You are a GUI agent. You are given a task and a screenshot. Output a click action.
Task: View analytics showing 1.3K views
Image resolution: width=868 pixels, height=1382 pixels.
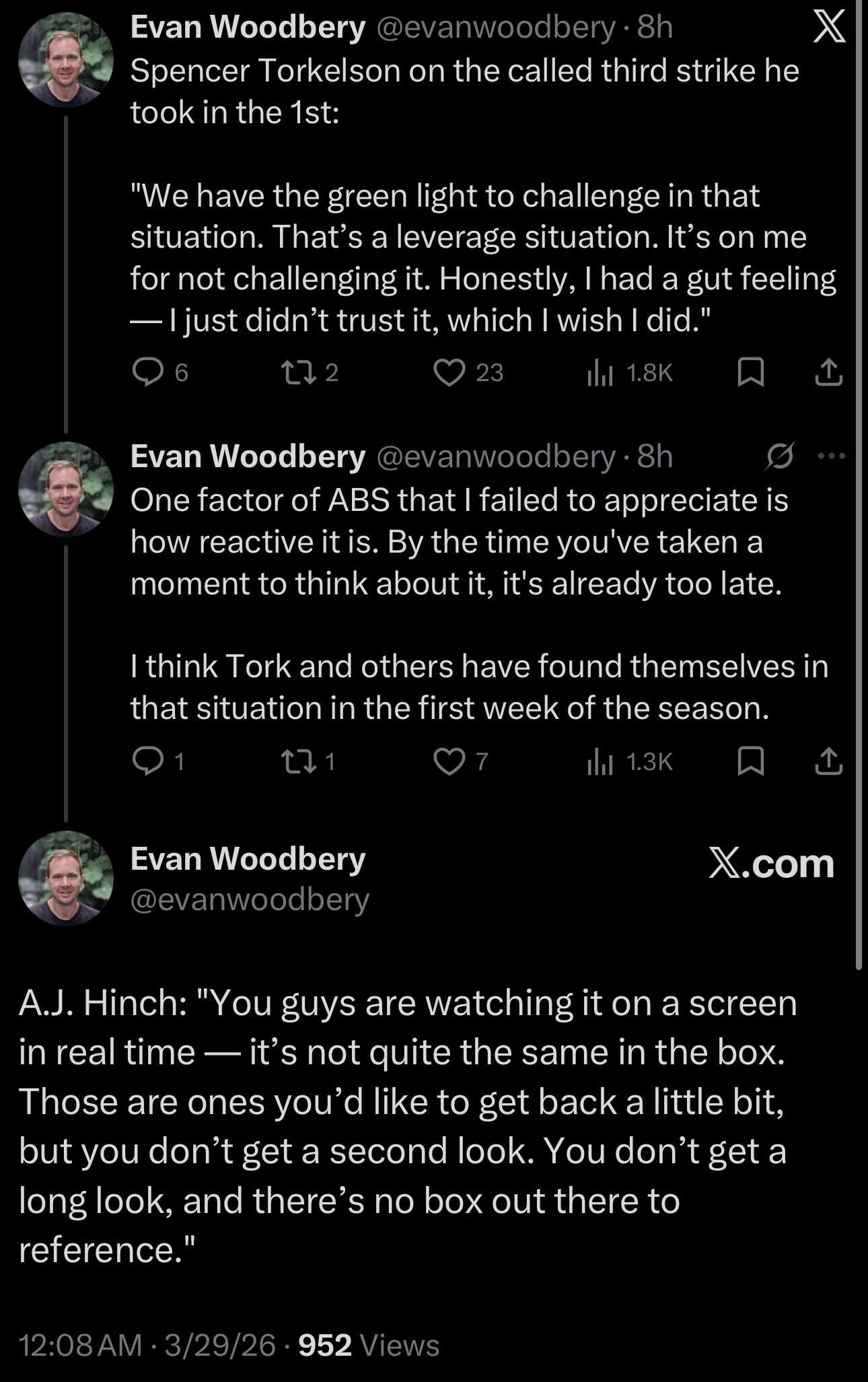[x=630, y=761]
